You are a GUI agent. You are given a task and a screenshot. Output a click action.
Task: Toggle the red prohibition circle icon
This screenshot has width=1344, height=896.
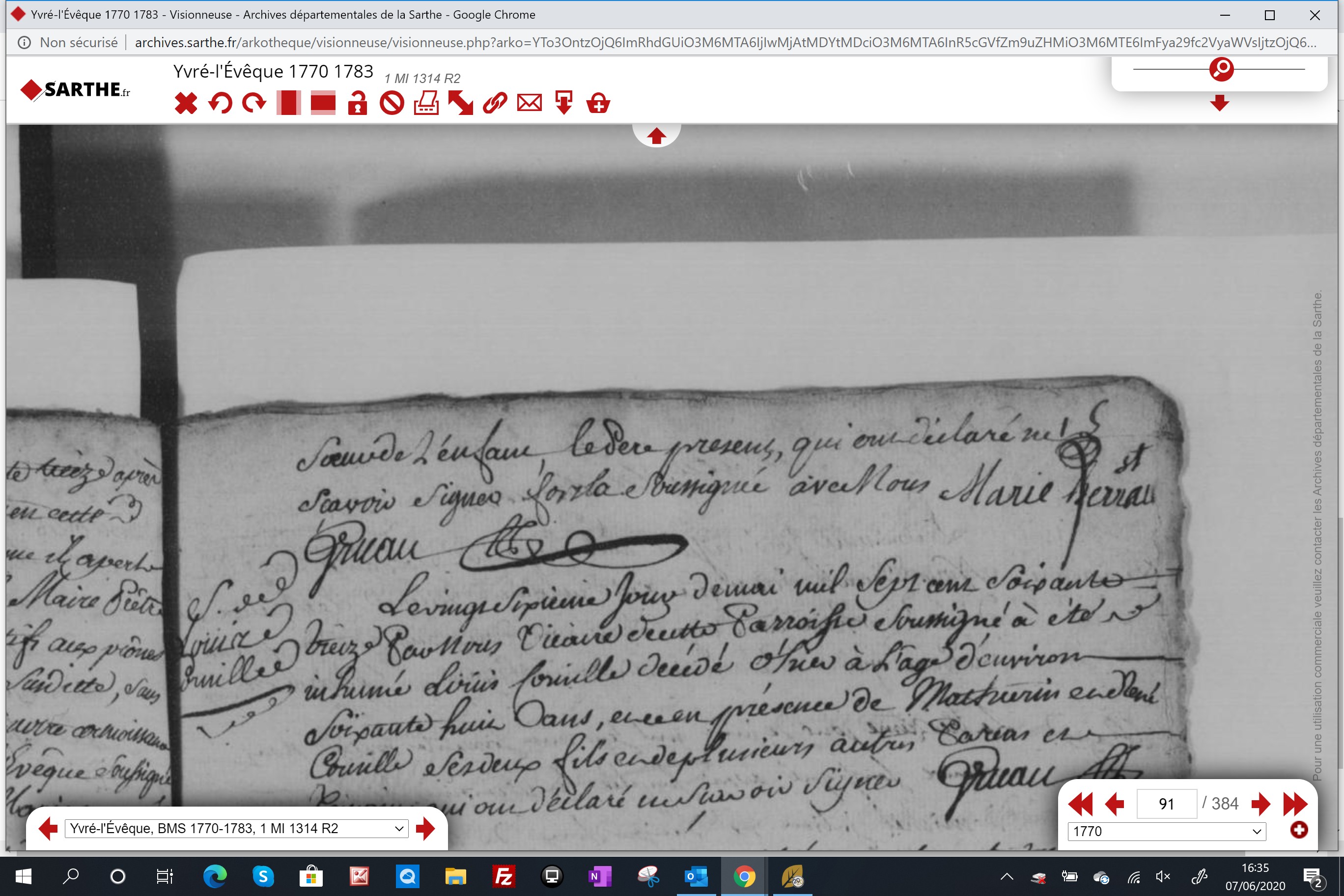(392, 104)
